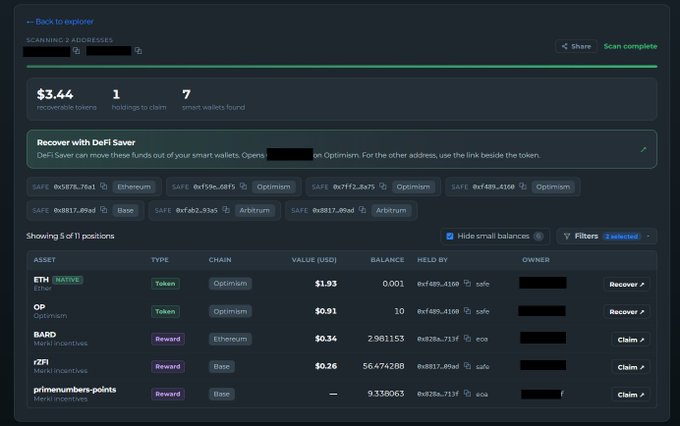Image resolution: width=680 pixels, height=426 pixels.
Task: Click the Reward badge in BARD row
Action: click(168, 339)
